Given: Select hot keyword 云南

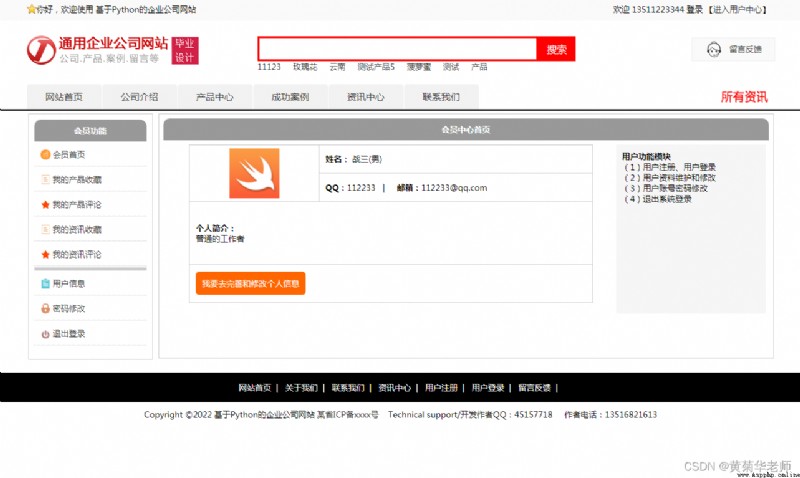Looking at the screenshot, I should [x=337, y=67].
